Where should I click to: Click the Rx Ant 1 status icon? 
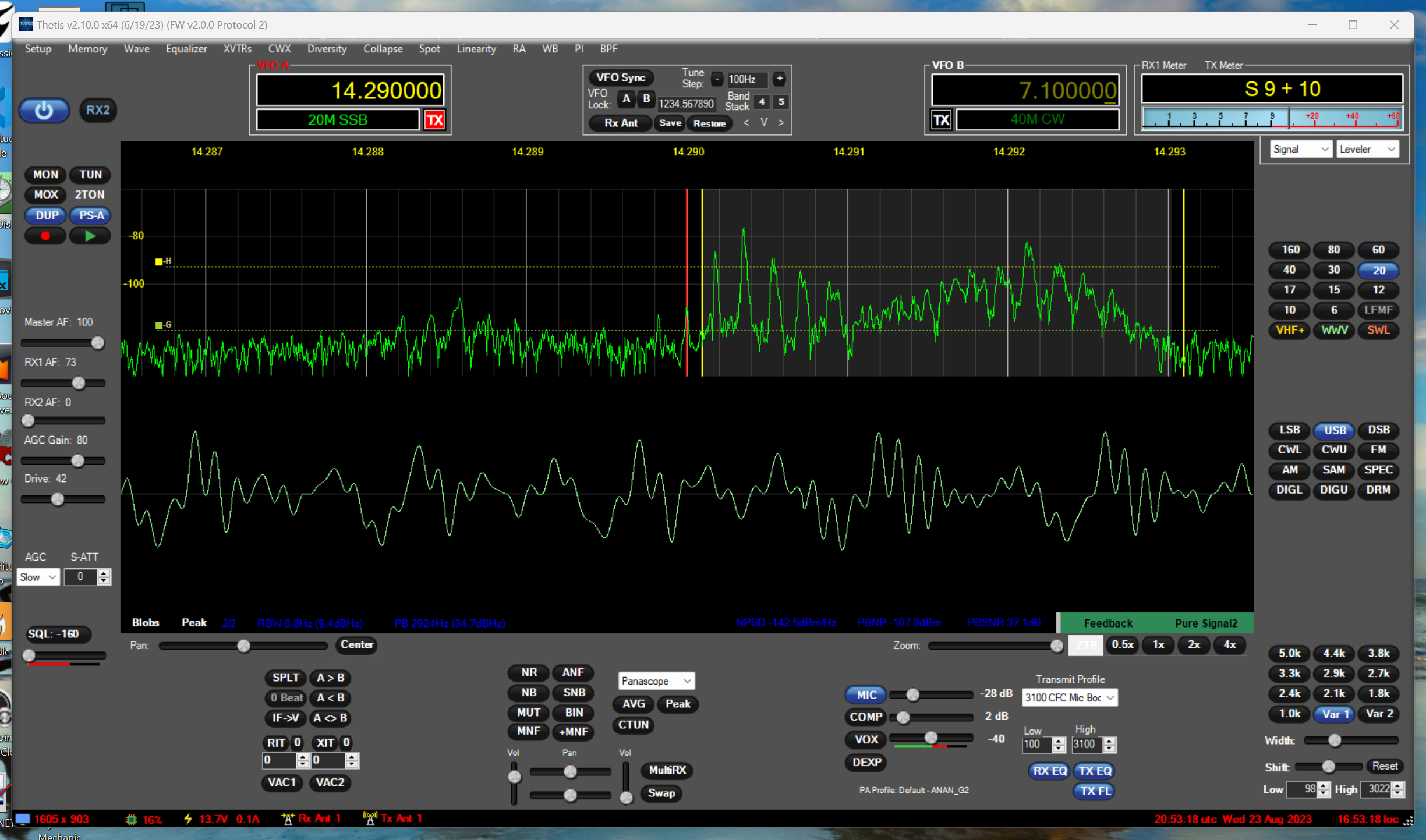coord(287,819)
